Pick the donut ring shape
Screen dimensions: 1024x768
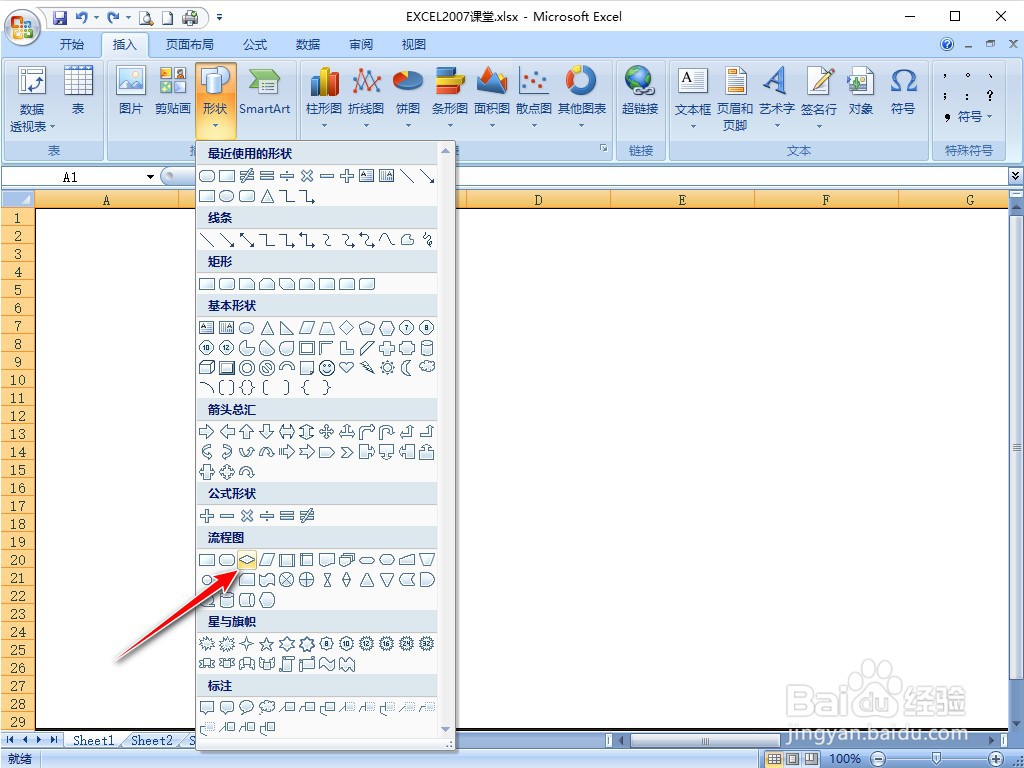click(247, 368)
